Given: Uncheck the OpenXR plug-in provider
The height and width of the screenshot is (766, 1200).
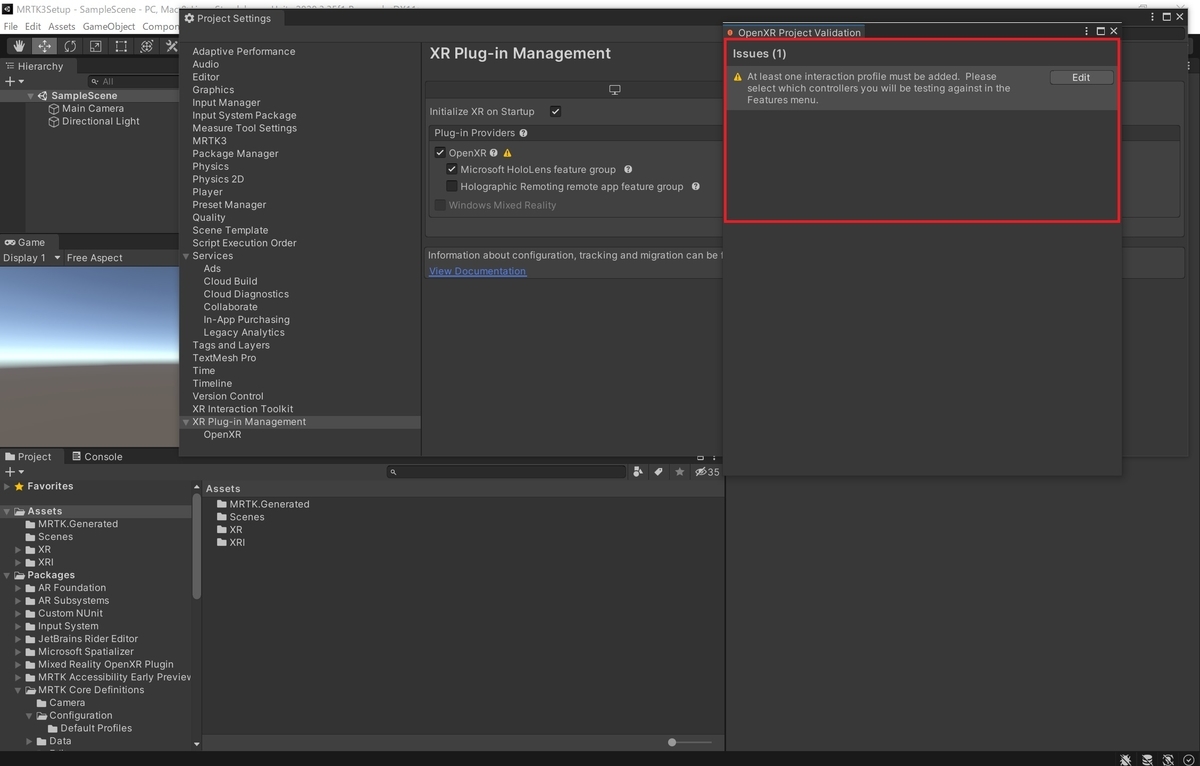Looking at the screenshot, I should (x=440, y=153).
